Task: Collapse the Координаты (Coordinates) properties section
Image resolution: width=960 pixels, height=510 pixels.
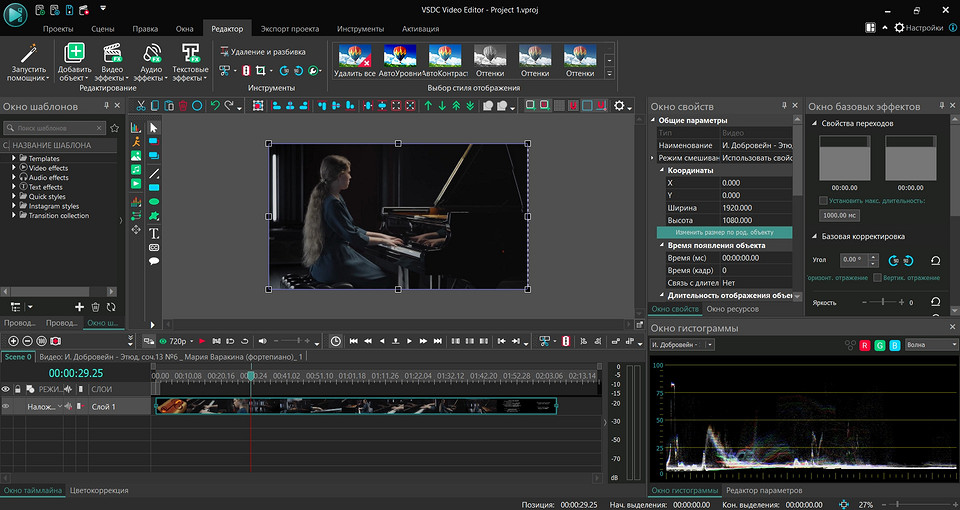Action: pyautogui.click(x=662, y=170)
